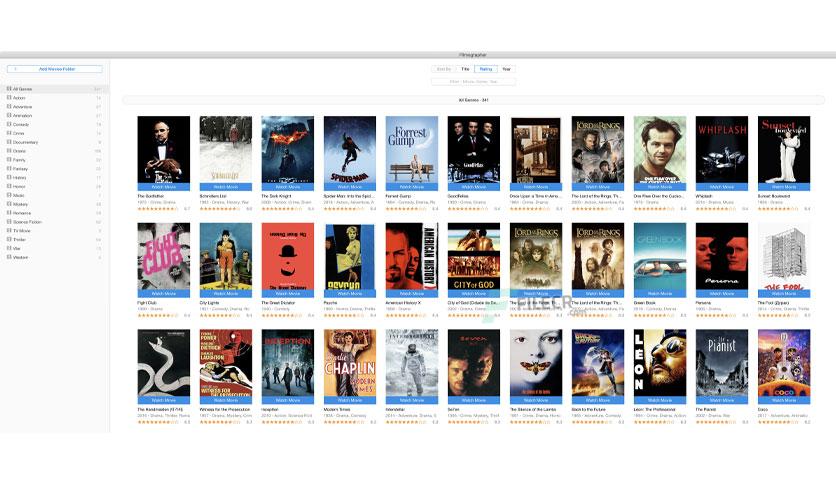Select the Animation genre icon

(9, 115)
